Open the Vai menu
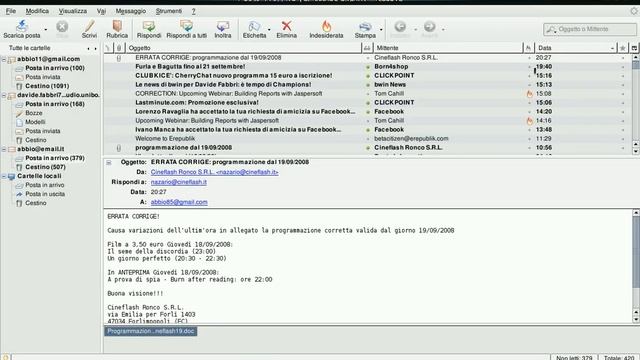Image resolution: width=640 pixels, height=360 pixels. pos(101,11)
